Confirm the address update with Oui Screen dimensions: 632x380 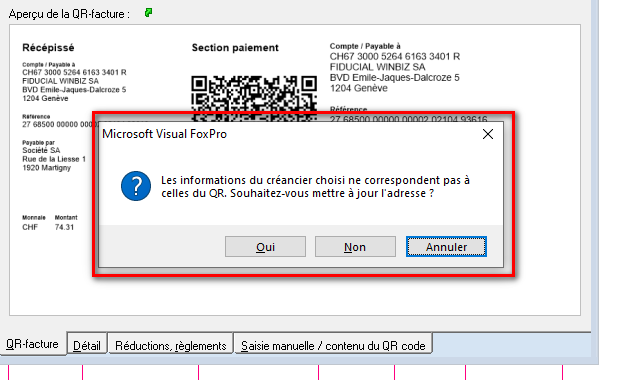[265, 247]
